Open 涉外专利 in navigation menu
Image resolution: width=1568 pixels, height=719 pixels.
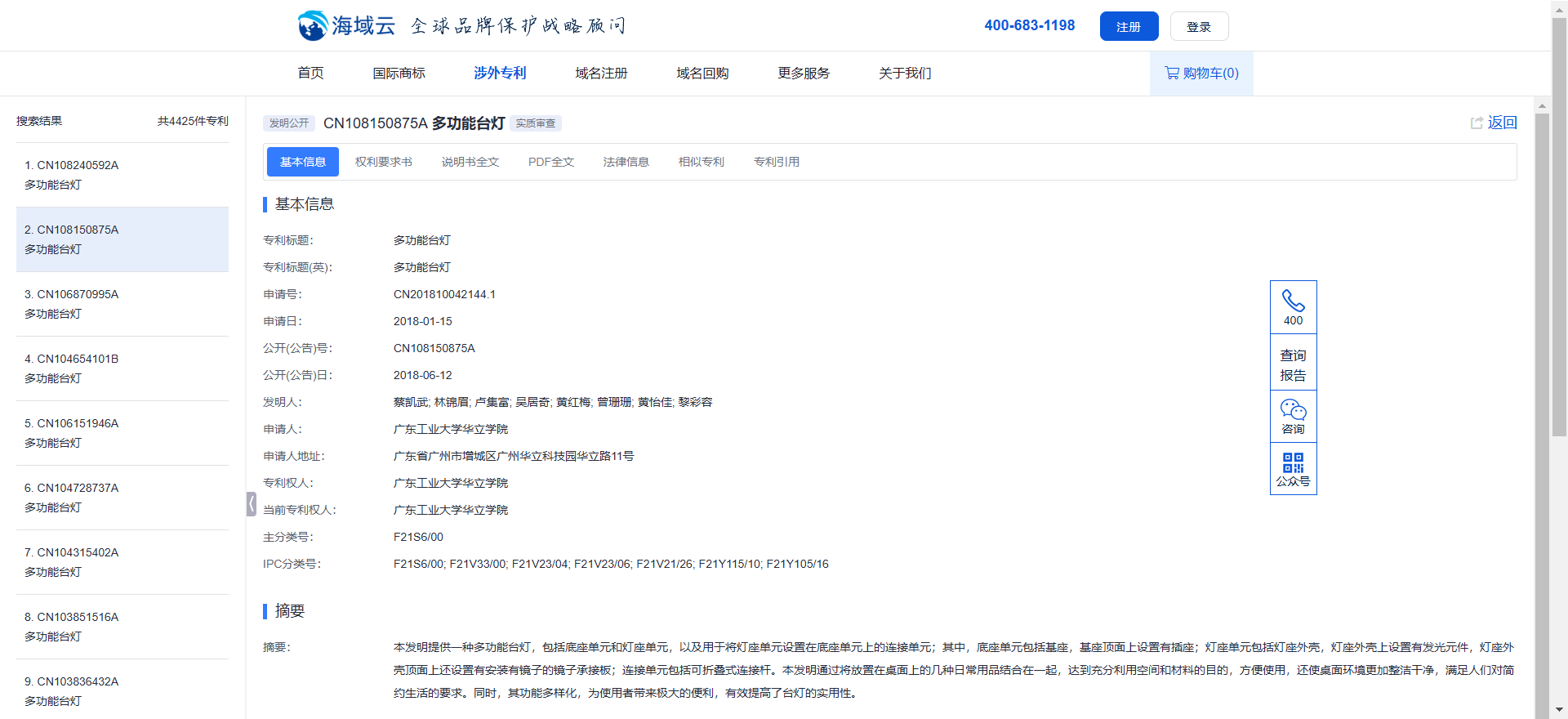click(x=500, y=74)
